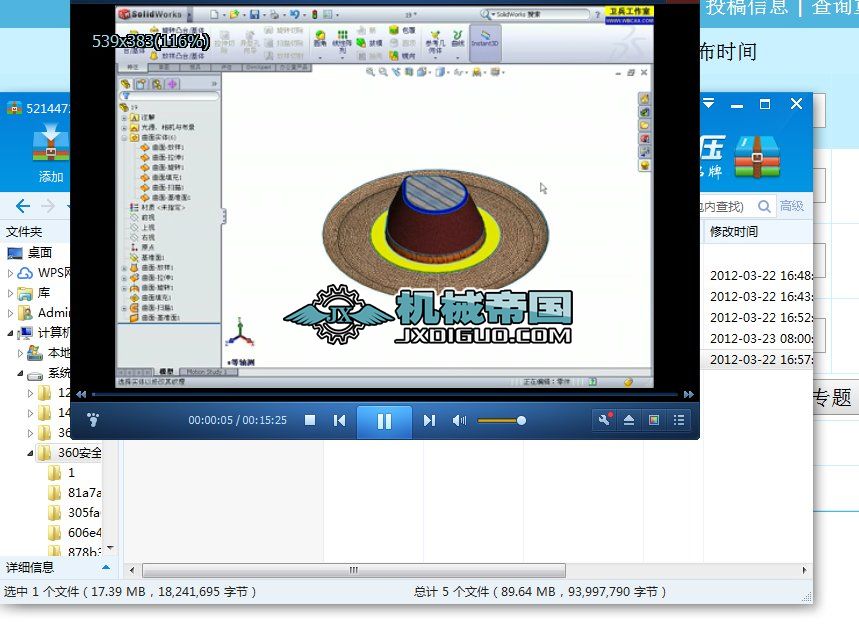Select the WPS cloud icon in tree
This screenshot has width=859, height=631.
[25, 273]
